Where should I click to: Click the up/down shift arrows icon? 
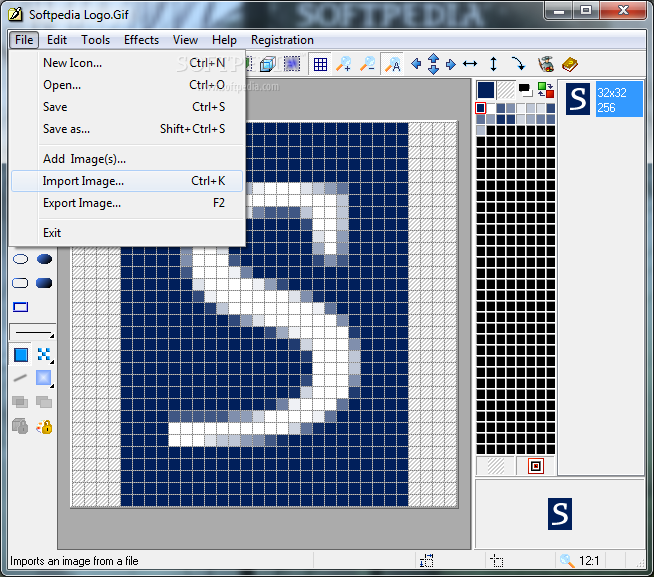433,64
